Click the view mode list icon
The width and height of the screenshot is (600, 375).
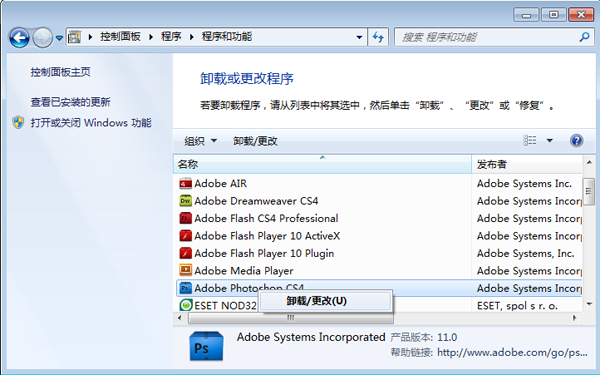click(530, 140)
